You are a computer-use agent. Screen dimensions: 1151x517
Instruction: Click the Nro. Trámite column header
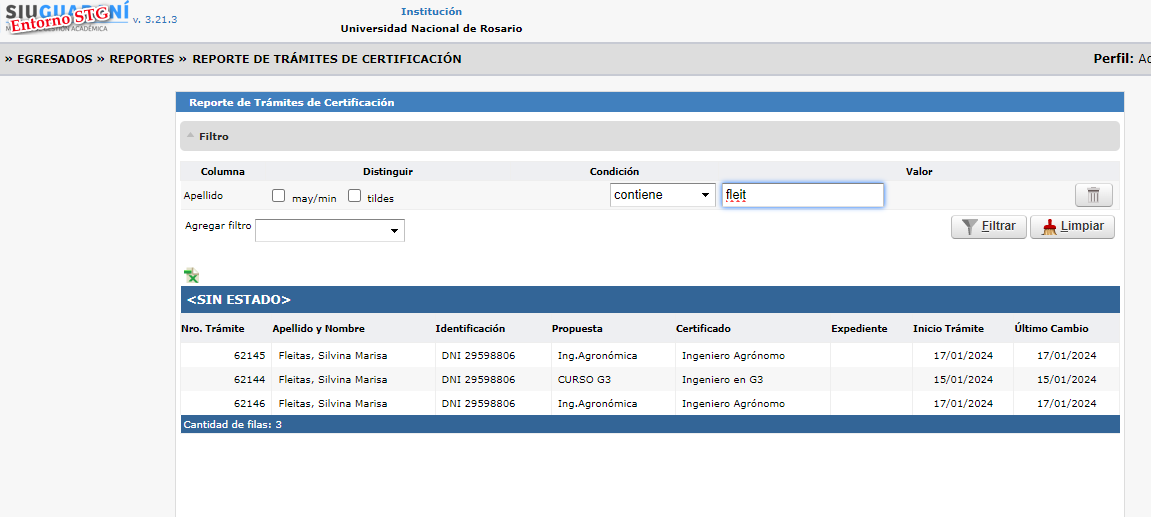[x=213, y=328]
